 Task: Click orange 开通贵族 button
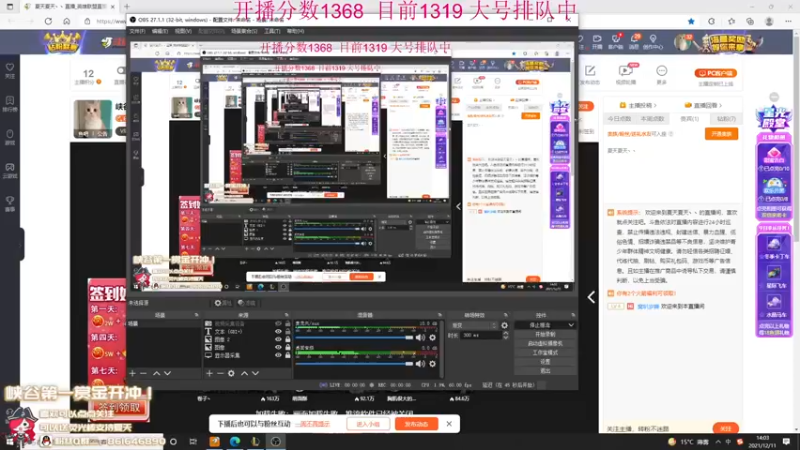point(721,134)
